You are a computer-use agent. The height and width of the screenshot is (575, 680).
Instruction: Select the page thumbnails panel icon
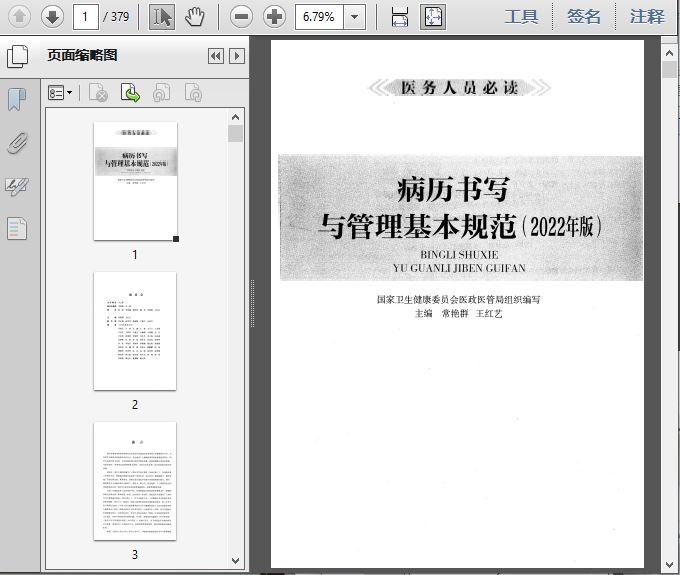click(18, 56)
